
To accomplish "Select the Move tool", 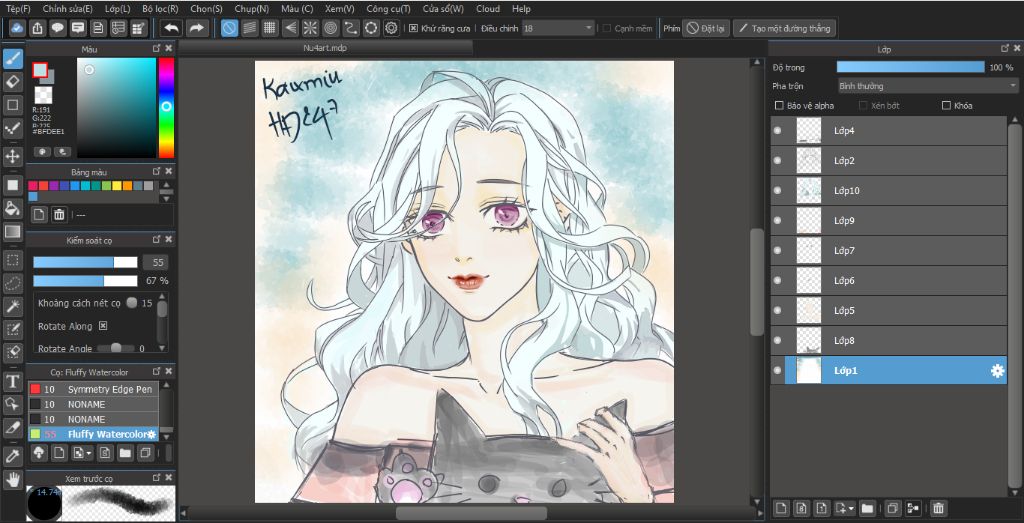I will (12, 156).
